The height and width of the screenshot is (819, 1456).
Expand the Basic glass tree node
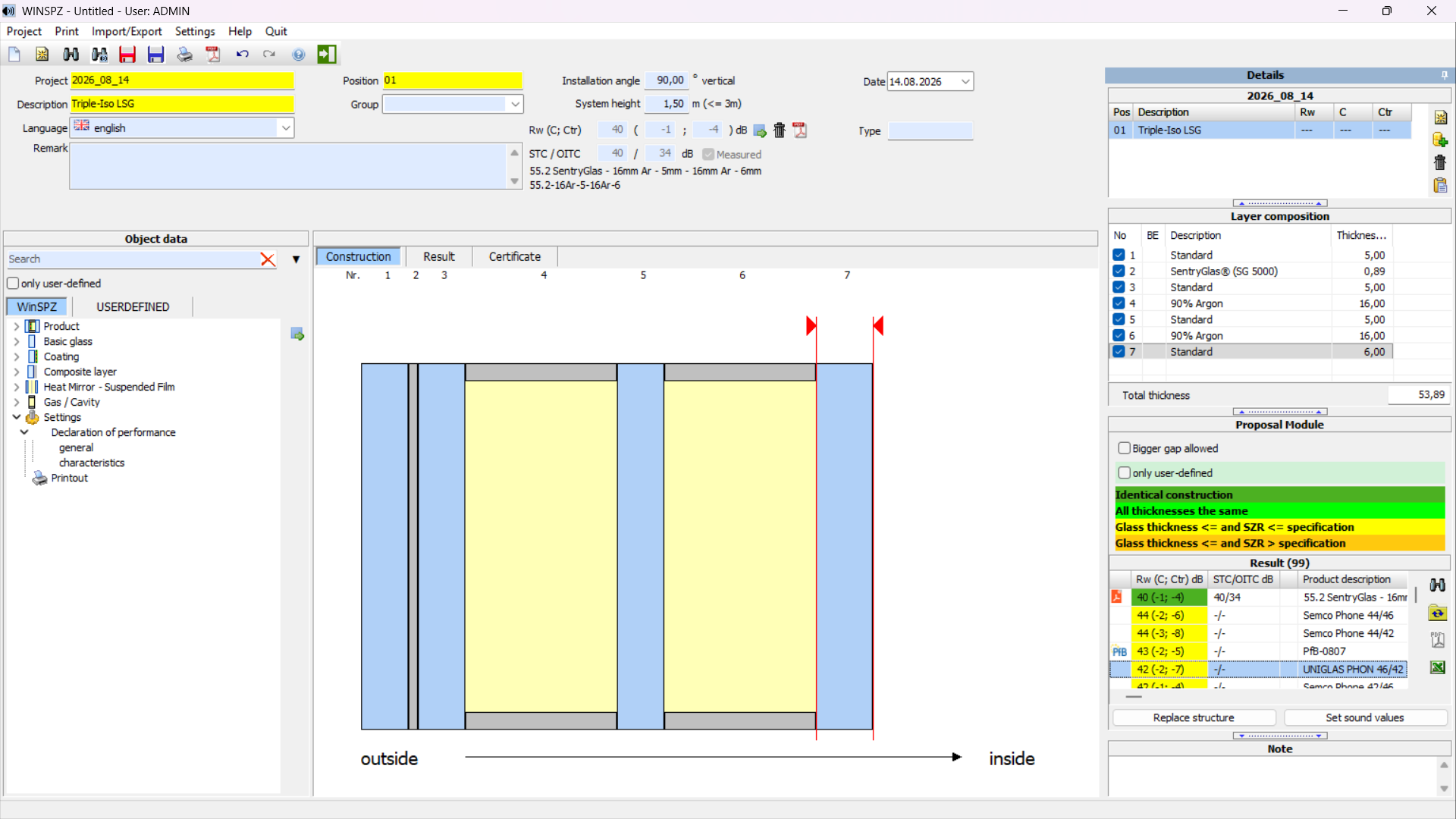(17, 341)
